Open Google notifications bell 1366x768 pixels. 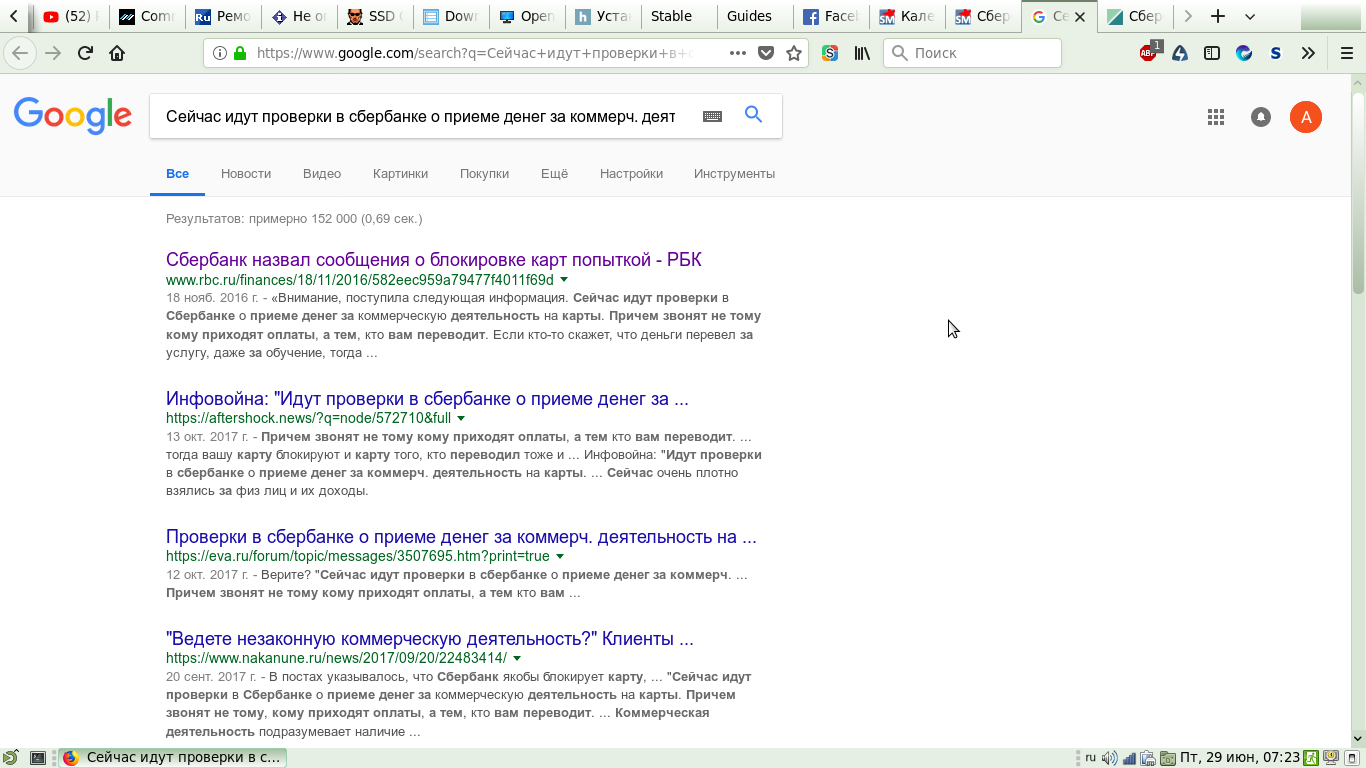[1261, 117]
